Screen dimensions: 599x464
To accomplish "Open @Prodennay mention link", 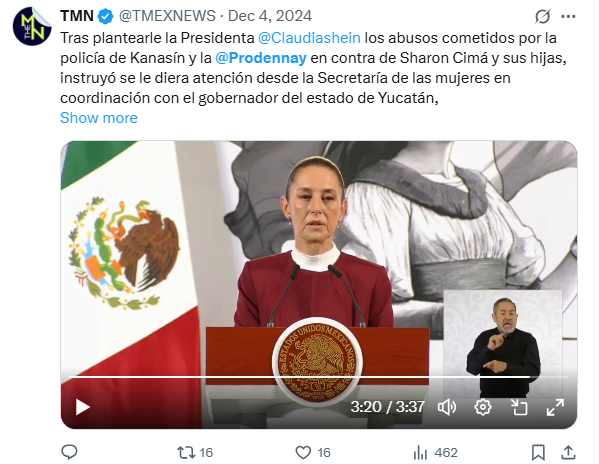I will click(x=261, y=58).
